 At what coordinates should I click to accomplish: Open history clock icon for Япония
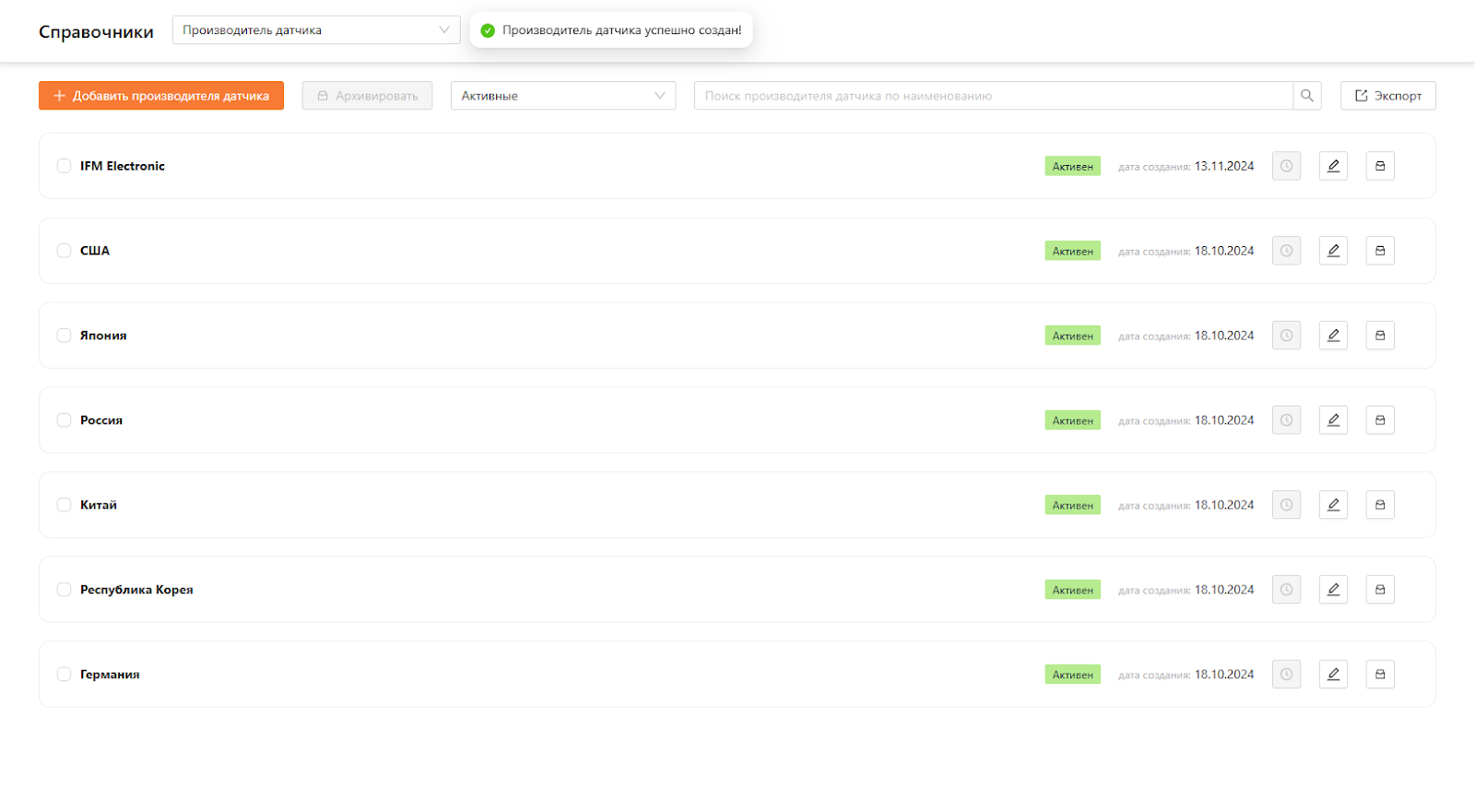coord(1286,335)
